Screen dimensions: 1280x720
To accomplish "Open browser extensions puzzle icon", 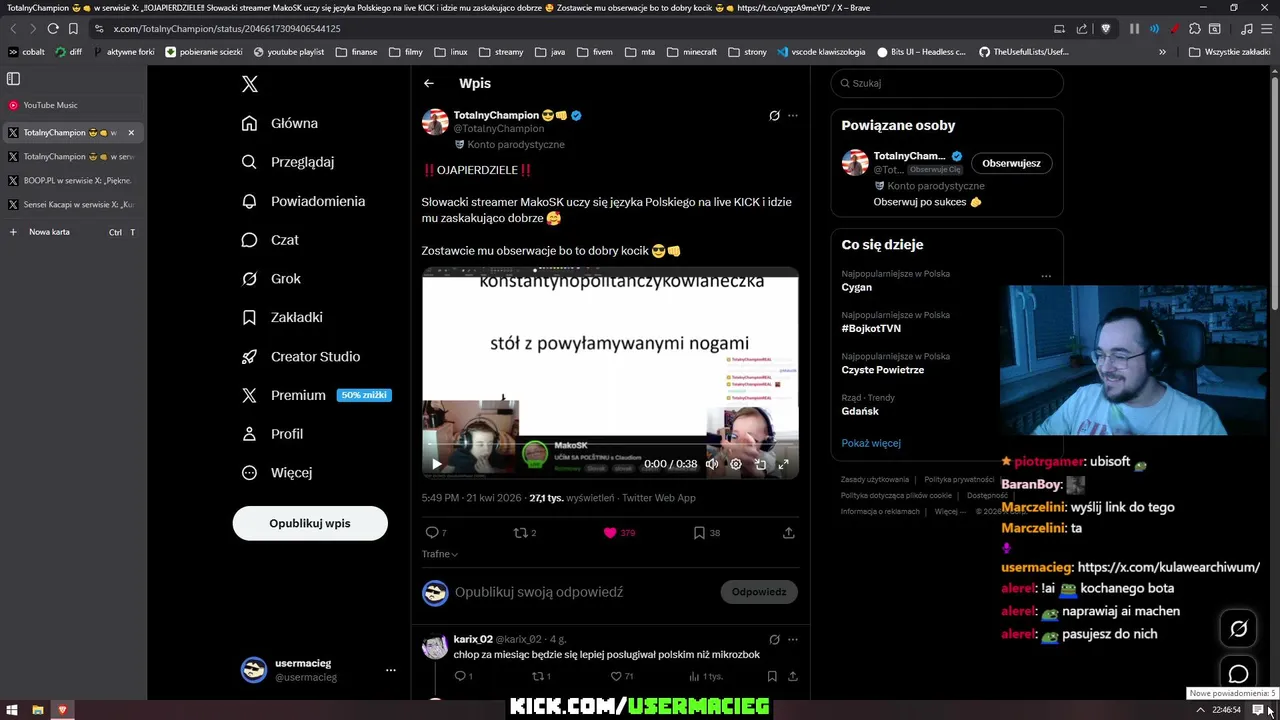I will tap(1195, 29).
